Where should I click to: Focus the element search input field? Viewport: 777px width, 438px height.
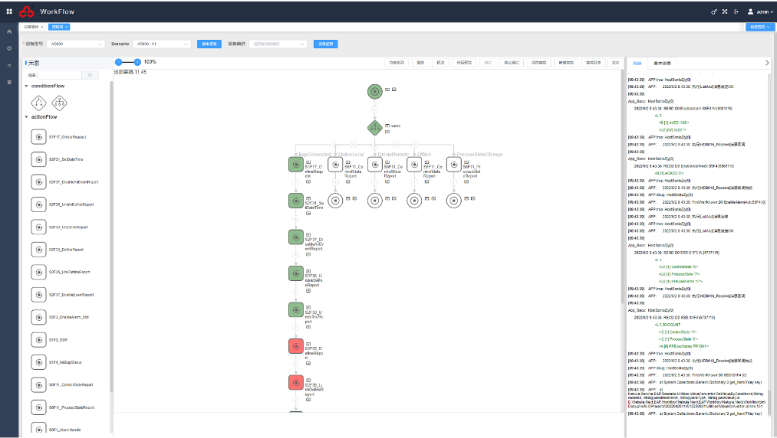[60, 75]
